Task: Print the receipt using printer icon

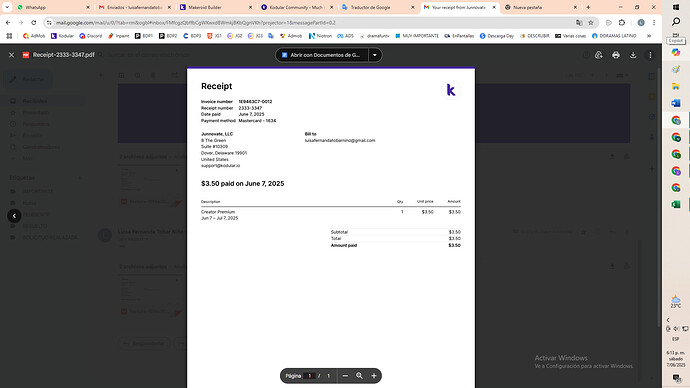Action: [x=616, y=55]
